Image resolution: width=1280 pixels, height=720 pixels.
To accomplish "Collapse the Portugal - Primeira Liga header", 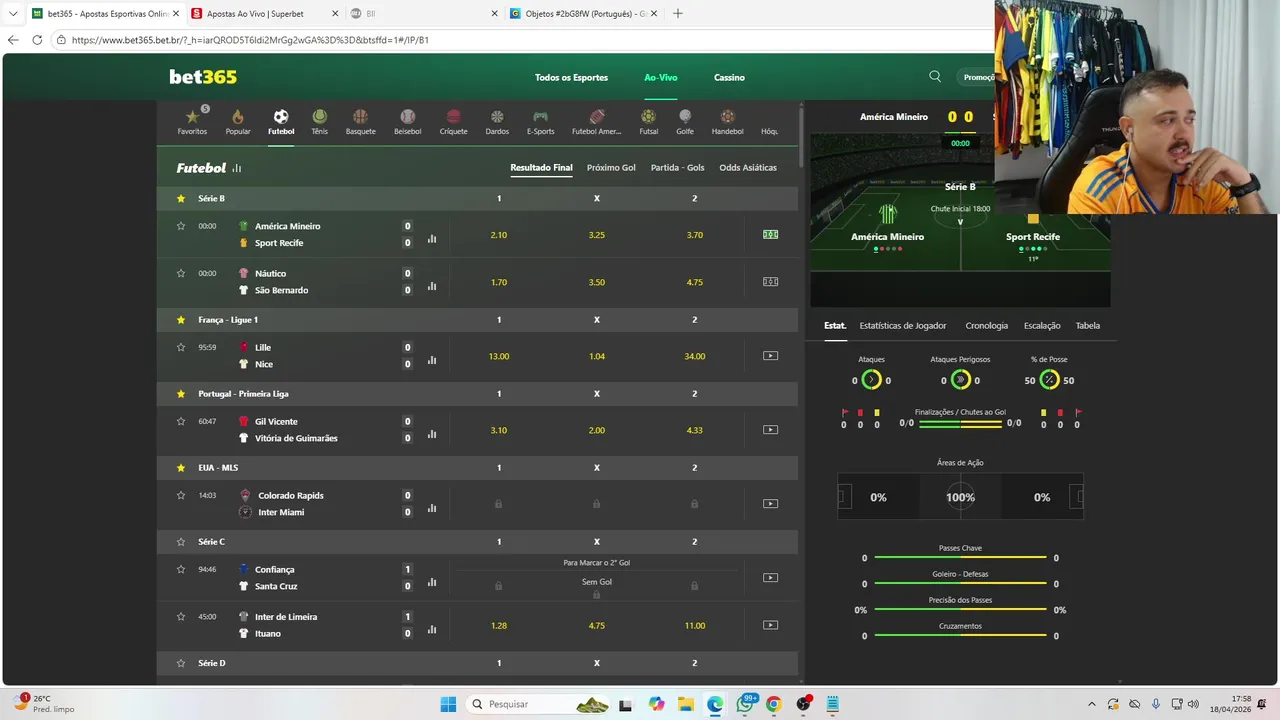I will tap(477, 394).
